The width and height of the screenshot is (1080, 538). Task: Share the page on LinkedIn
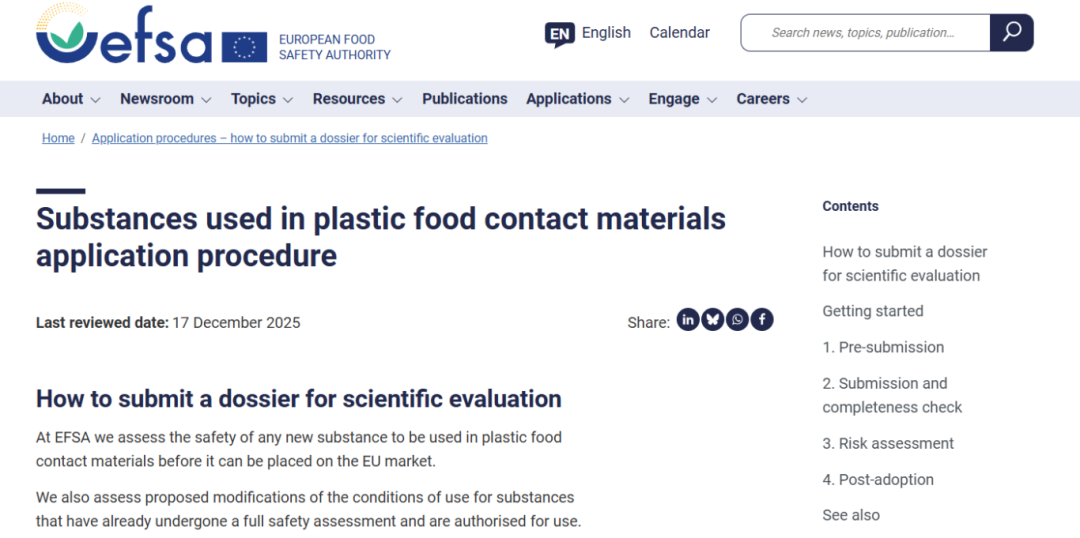pyautogui.click(x=688, y=320)
